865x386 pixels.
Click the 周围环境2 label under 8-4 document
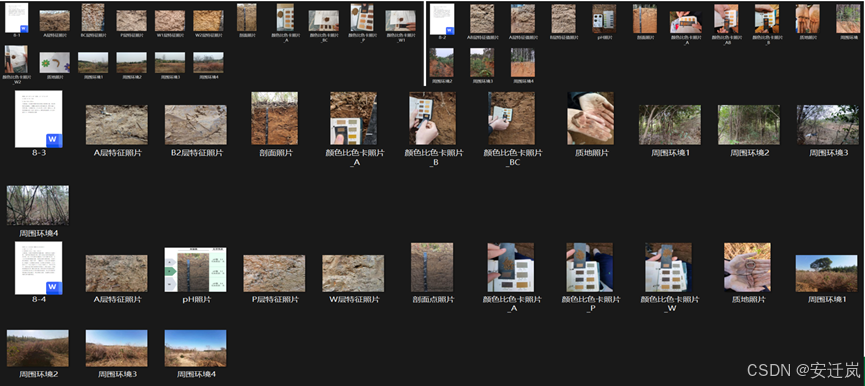(39, 374)
